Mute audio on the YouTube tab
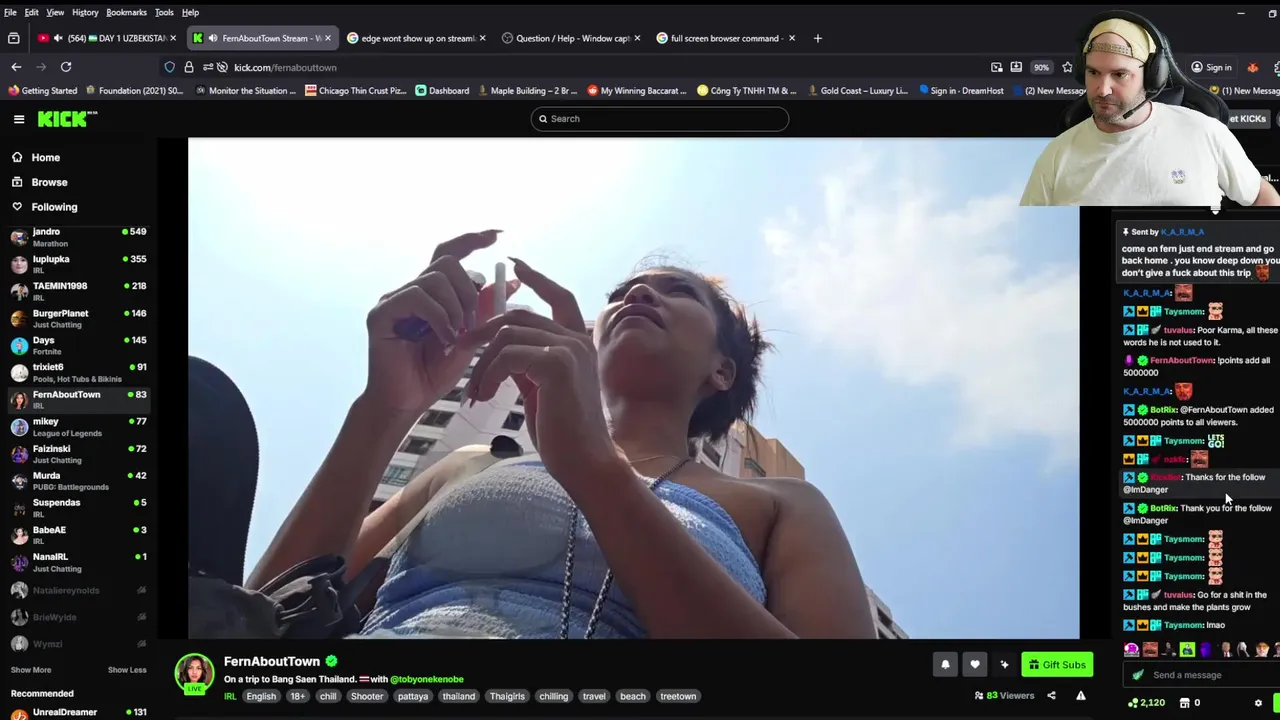 coord(57,38)
